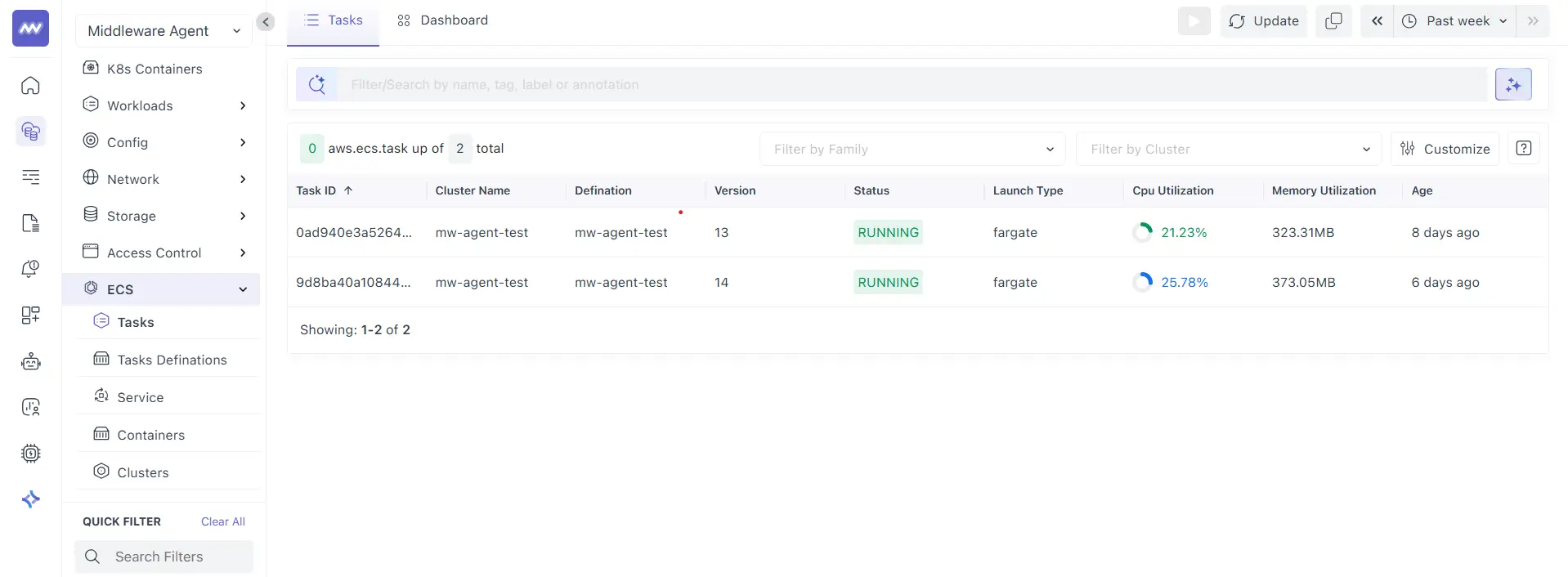
Task: Open the Filter by Cluster dropdown
Action: click(1228, 149)
